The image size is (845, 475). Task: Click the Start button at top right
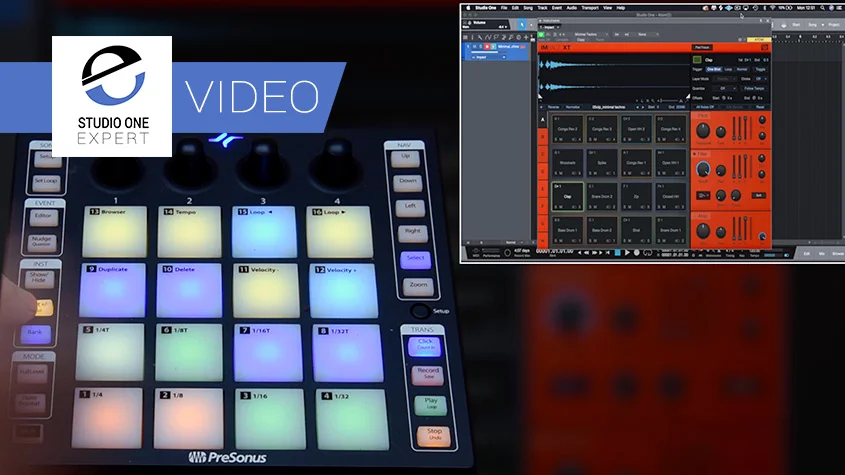[x=795, y=25]
